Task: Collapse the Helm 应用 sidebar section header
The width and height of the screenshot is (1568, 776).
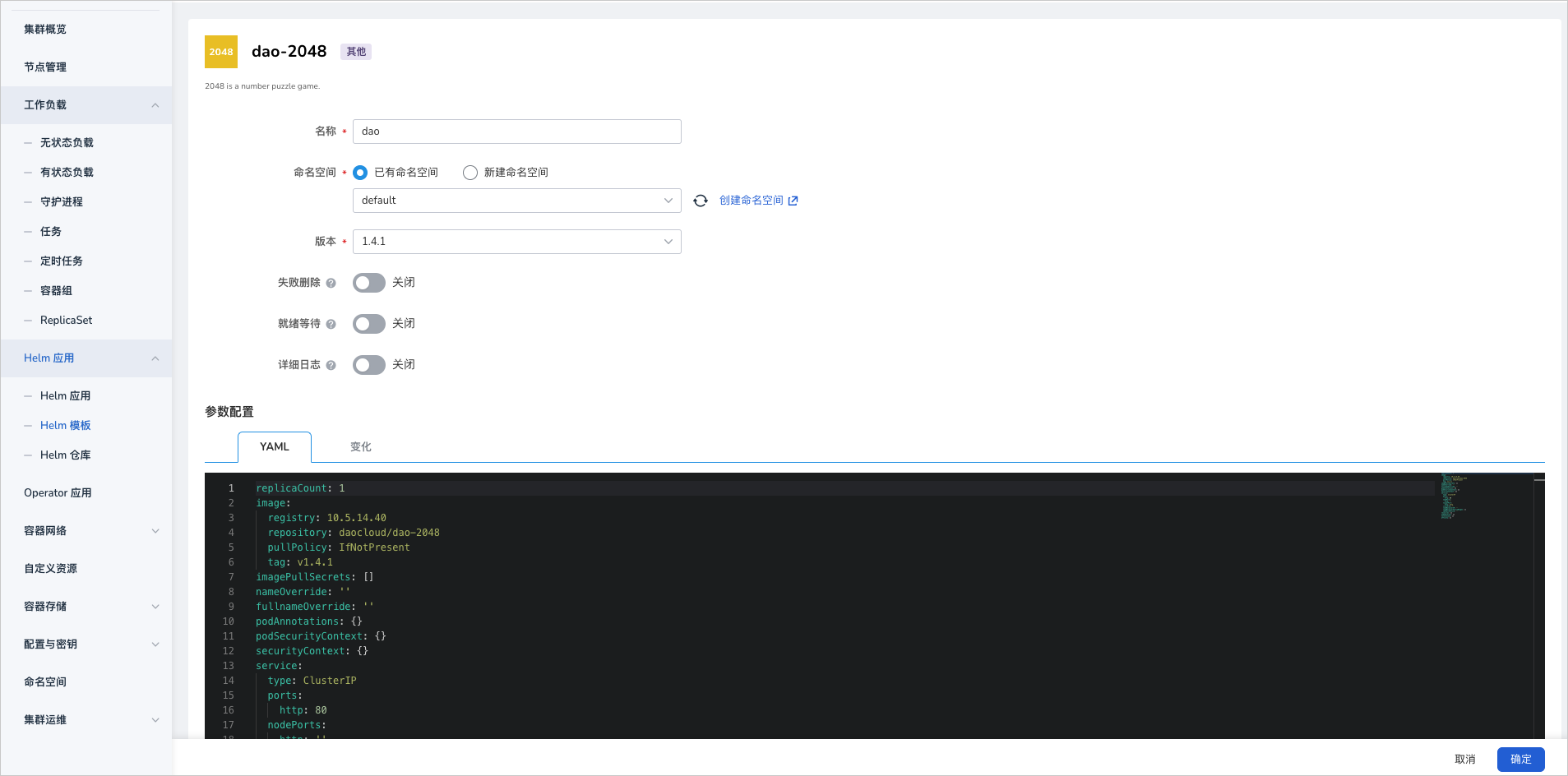Action: pos(86,358)
